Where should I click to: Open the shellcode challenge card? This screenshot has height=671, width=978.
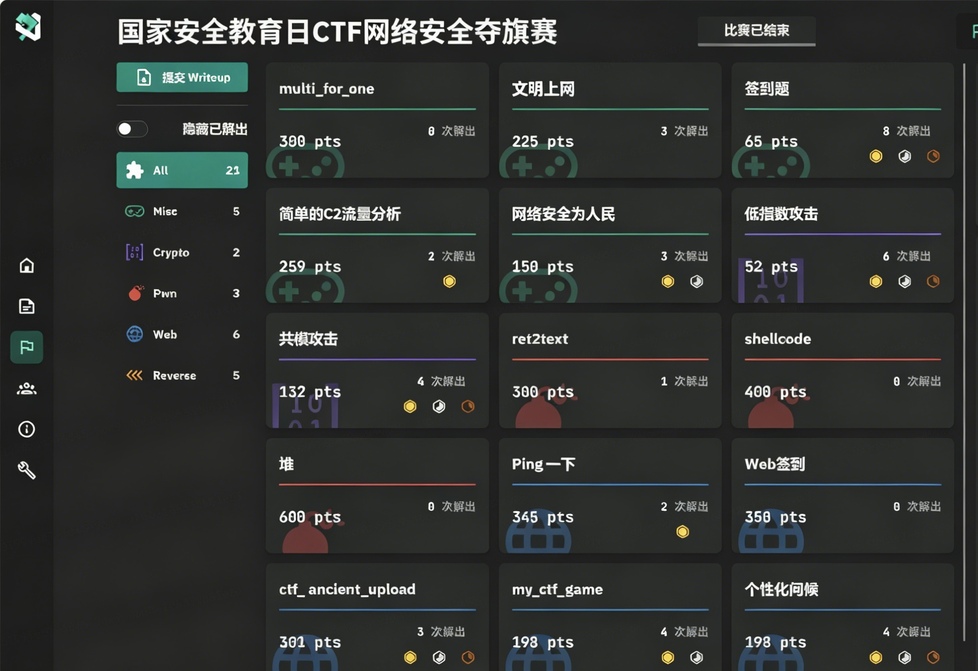pyautogui.click(x=842, y=369)
